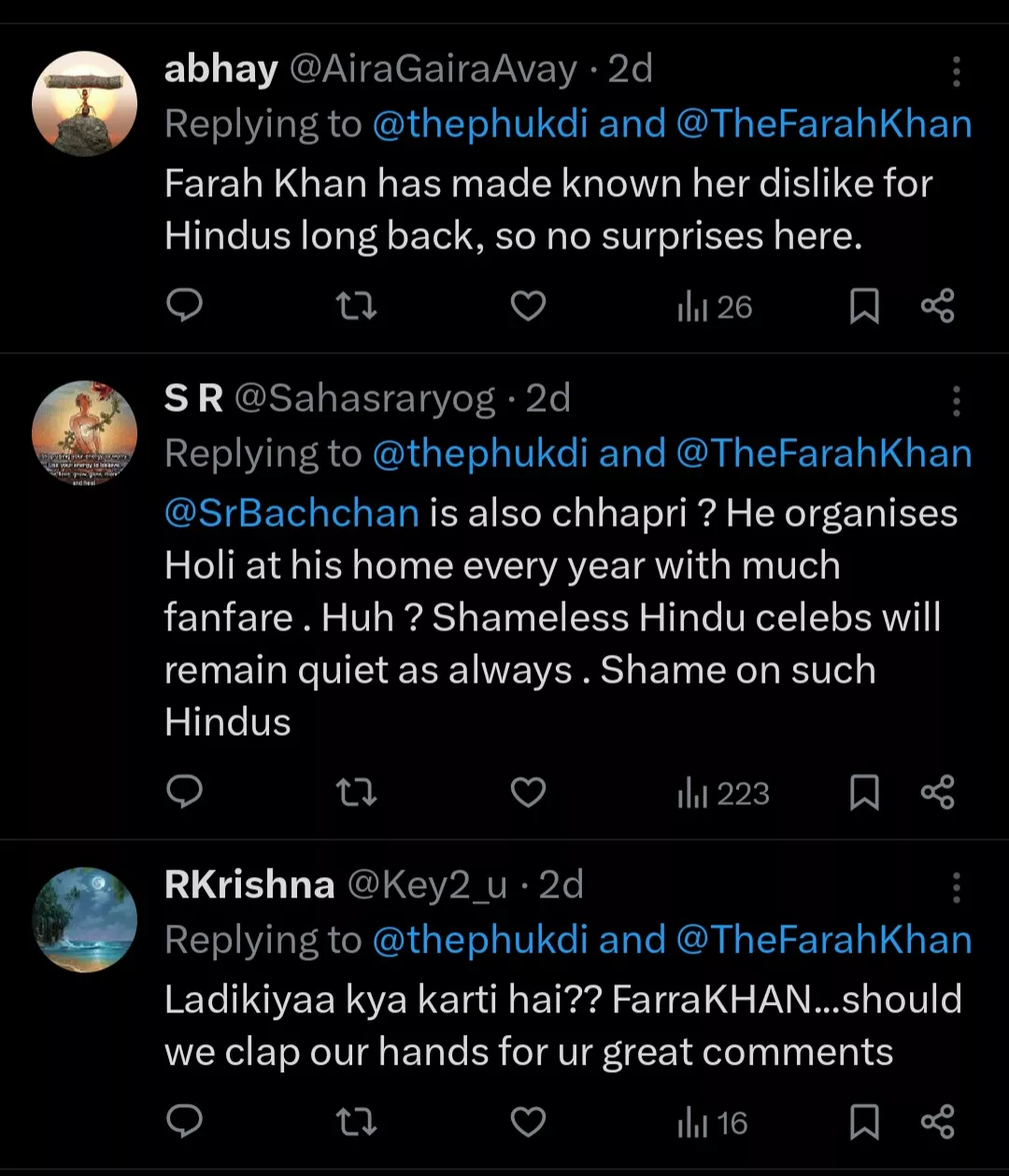Screen dimensions: 1009x1176
Task: Open more options for RKrishna's tweet
Action: 956,887
